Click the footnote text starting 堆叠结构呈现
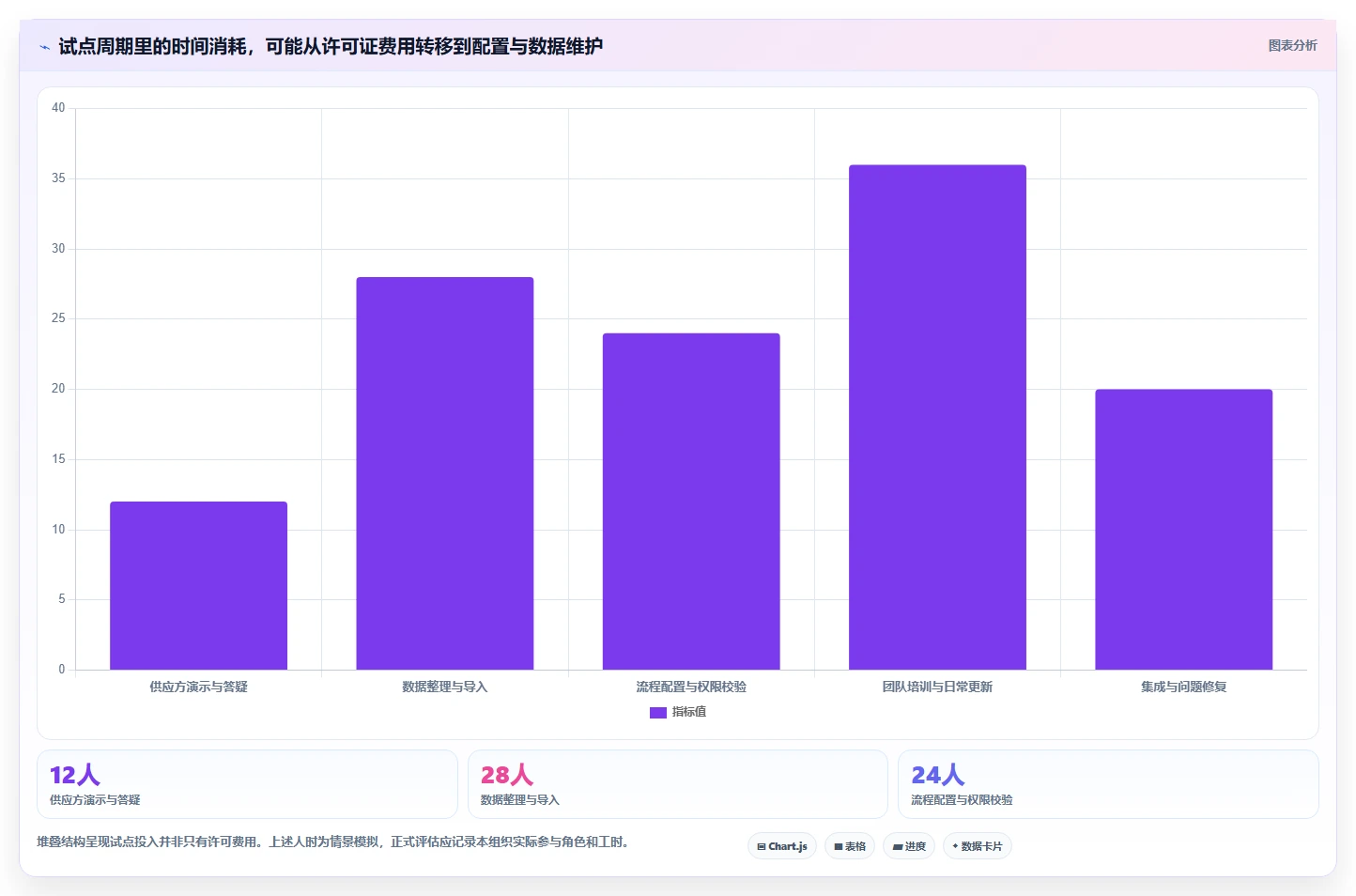Image resolution: width=1356 pixels, height=896 pixels. coord(332,842)
